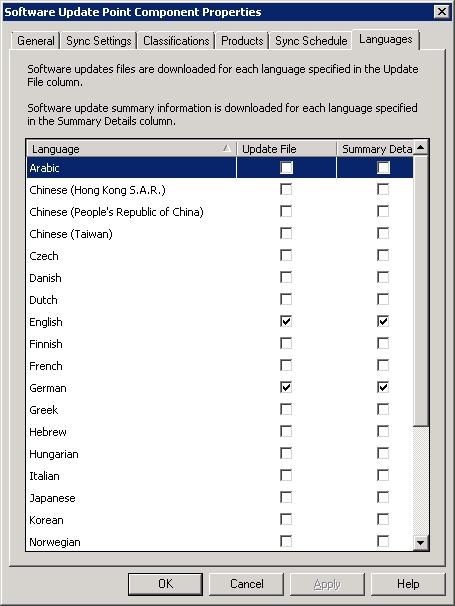
Task: Click the Cancel button
Action: coord(247,584)
